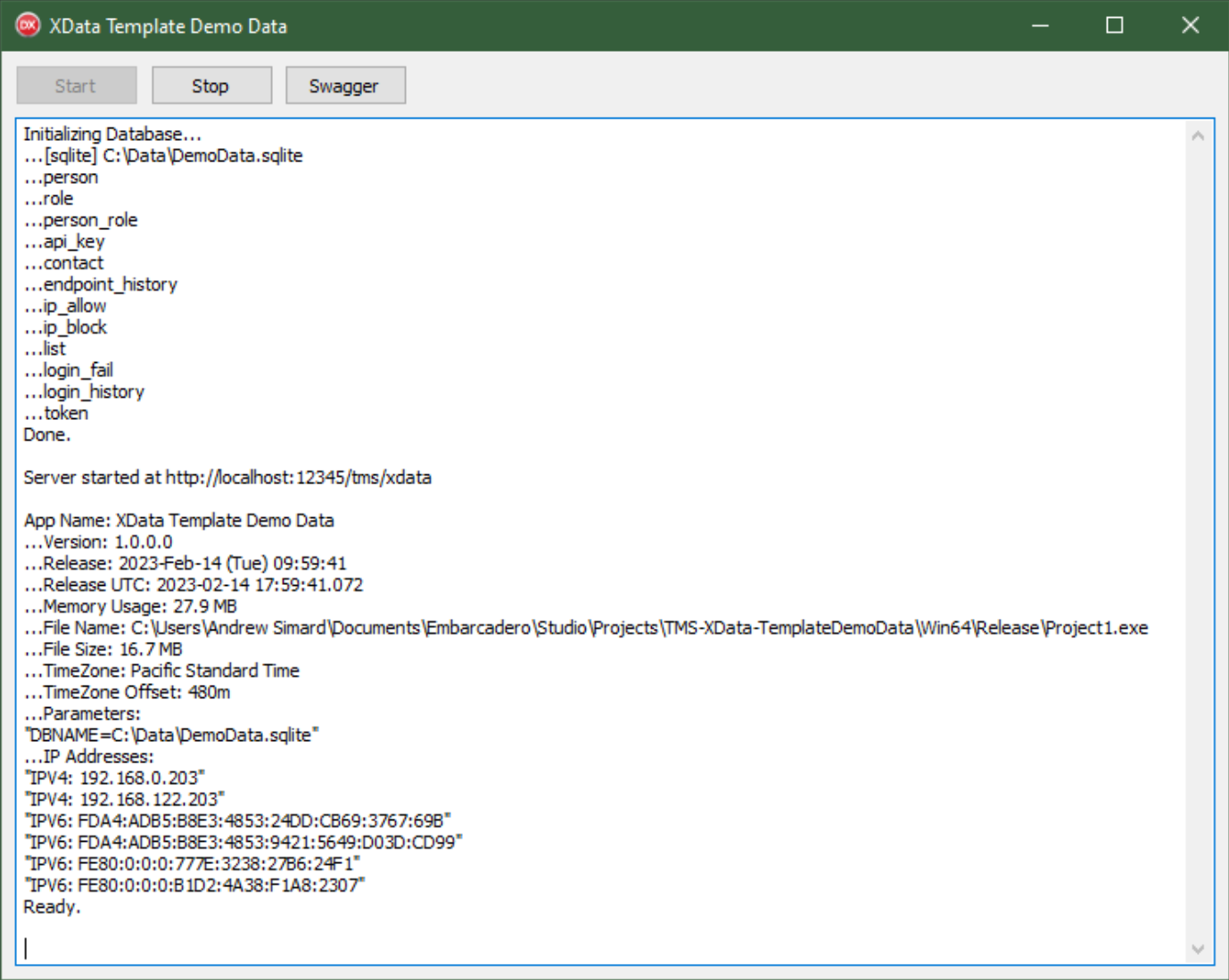The height and width of the screenshot is (980, 1229).
Task: Click the greyed-out Start button
Action: coord(77,86)
